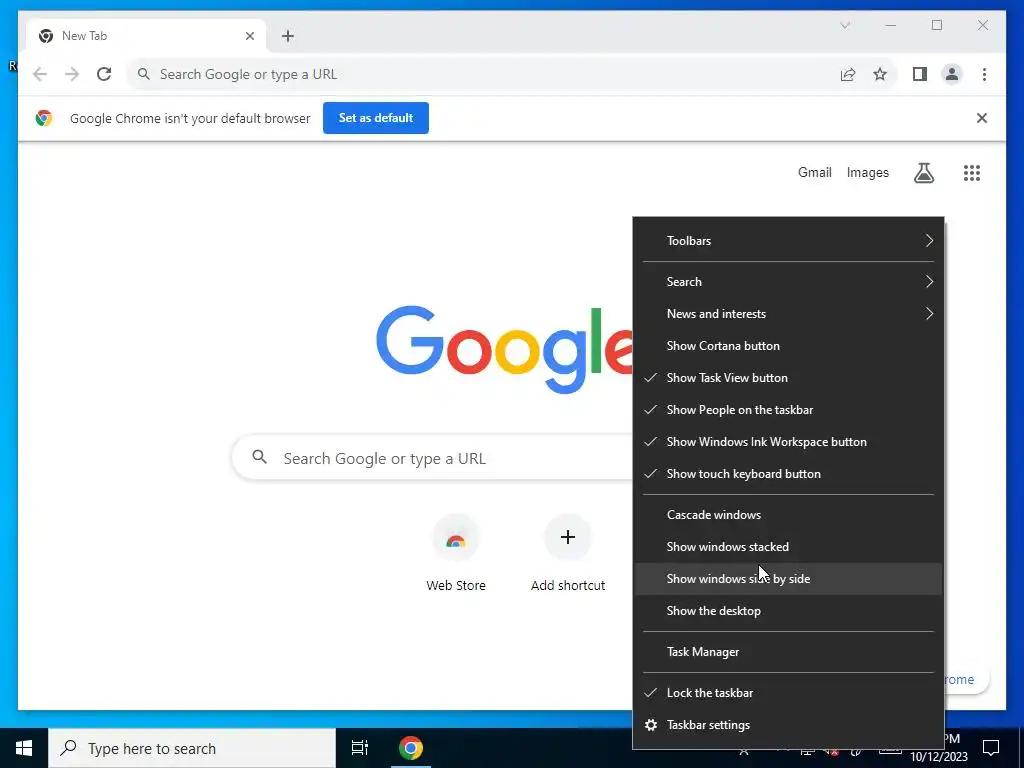
Task: Toggle Lock the taskbar
Action: point(788,693)
